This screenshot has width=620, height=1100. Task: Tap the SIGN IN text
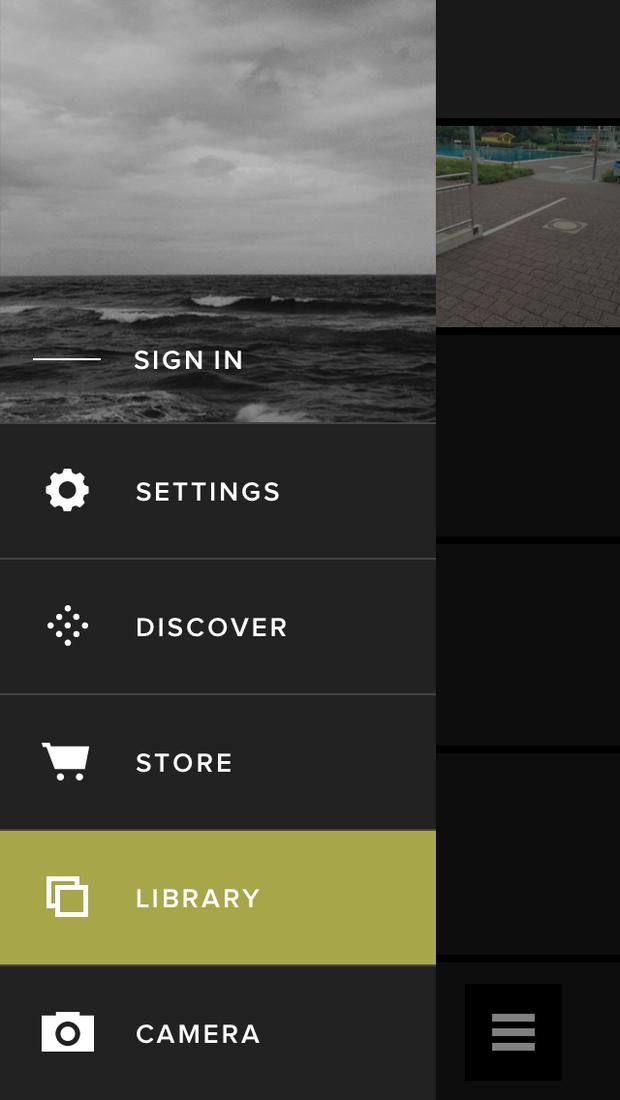(189, 360)
